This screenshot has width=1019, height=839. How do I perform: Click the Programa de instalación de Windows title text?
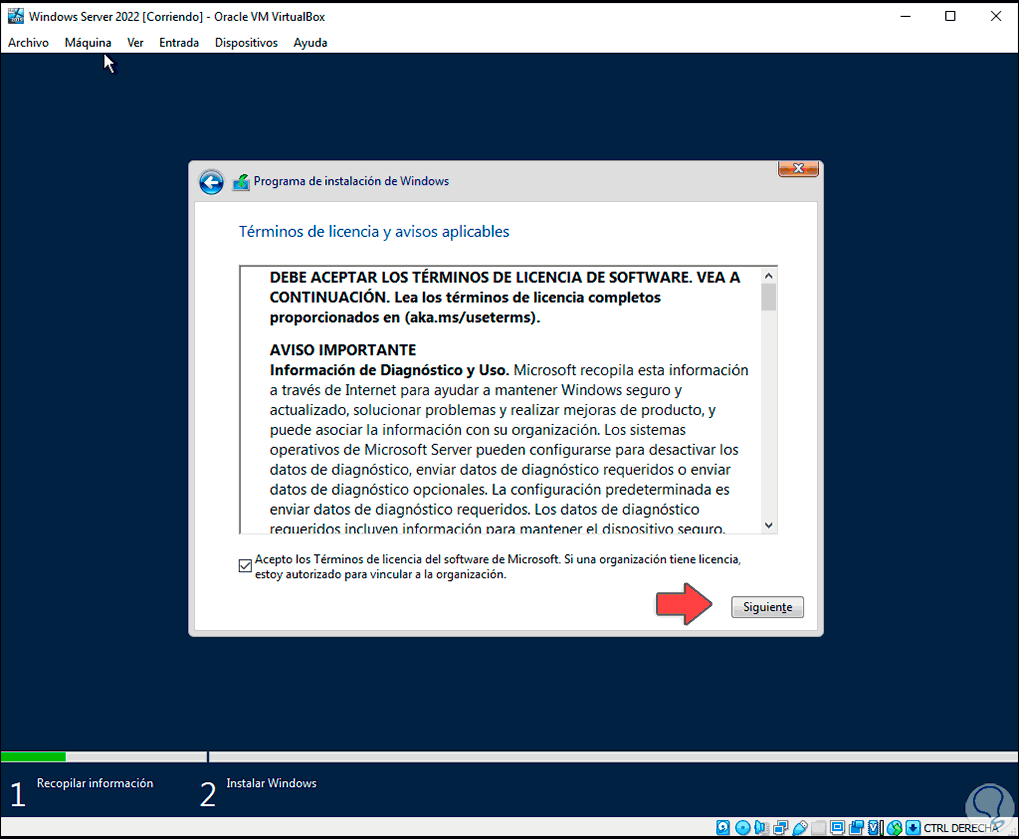click(351, 181)
